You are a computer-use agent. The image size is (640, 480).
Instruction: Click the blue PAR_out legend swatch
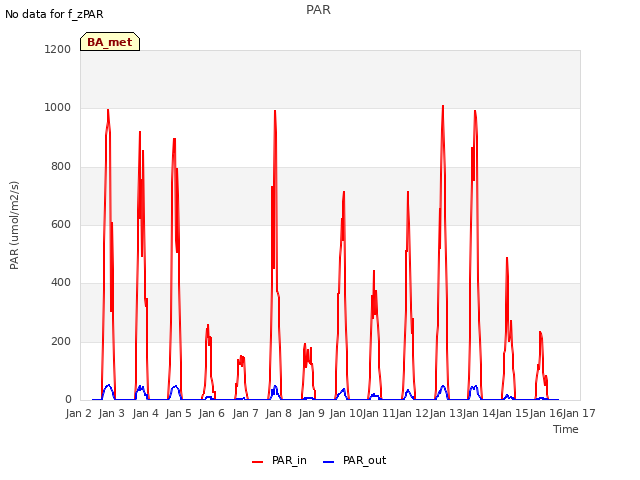tap(329, 462)
